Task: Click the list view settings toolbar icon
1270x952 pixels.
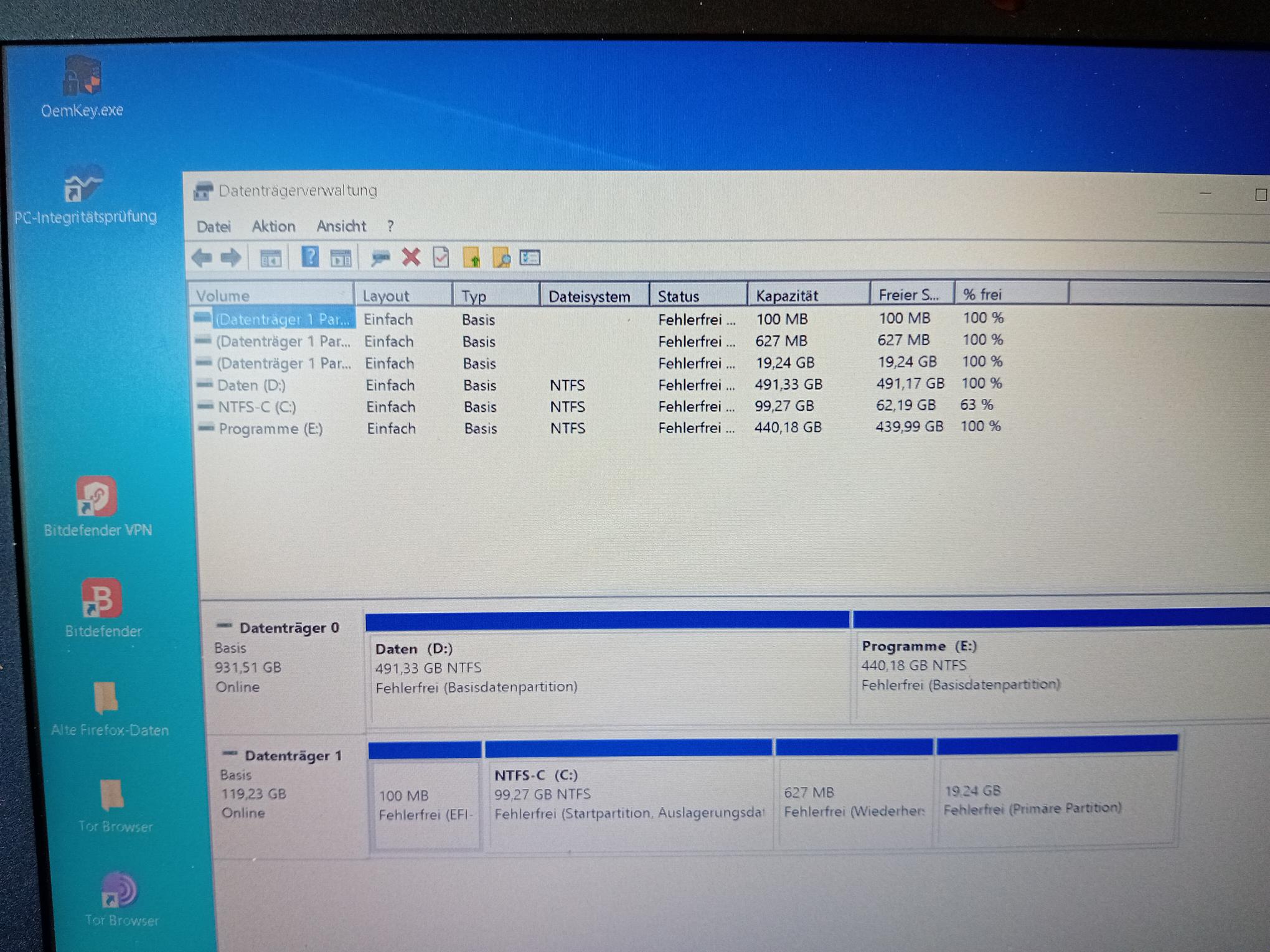Action: 530,257
